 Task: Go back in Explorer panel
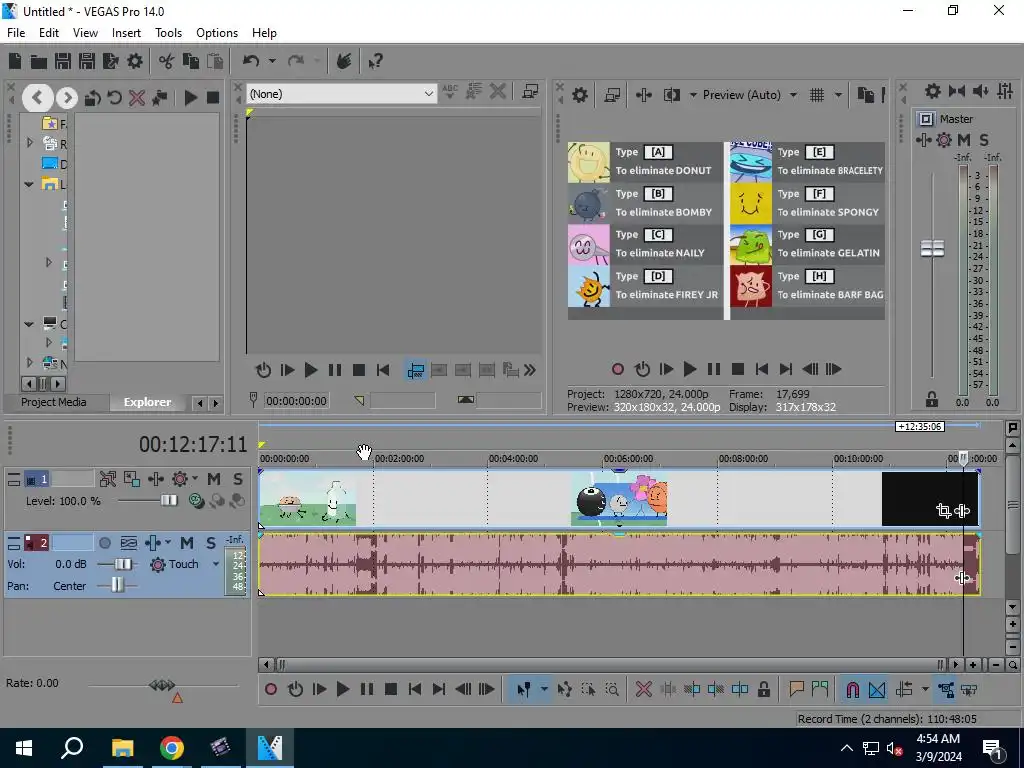point(37,98)
